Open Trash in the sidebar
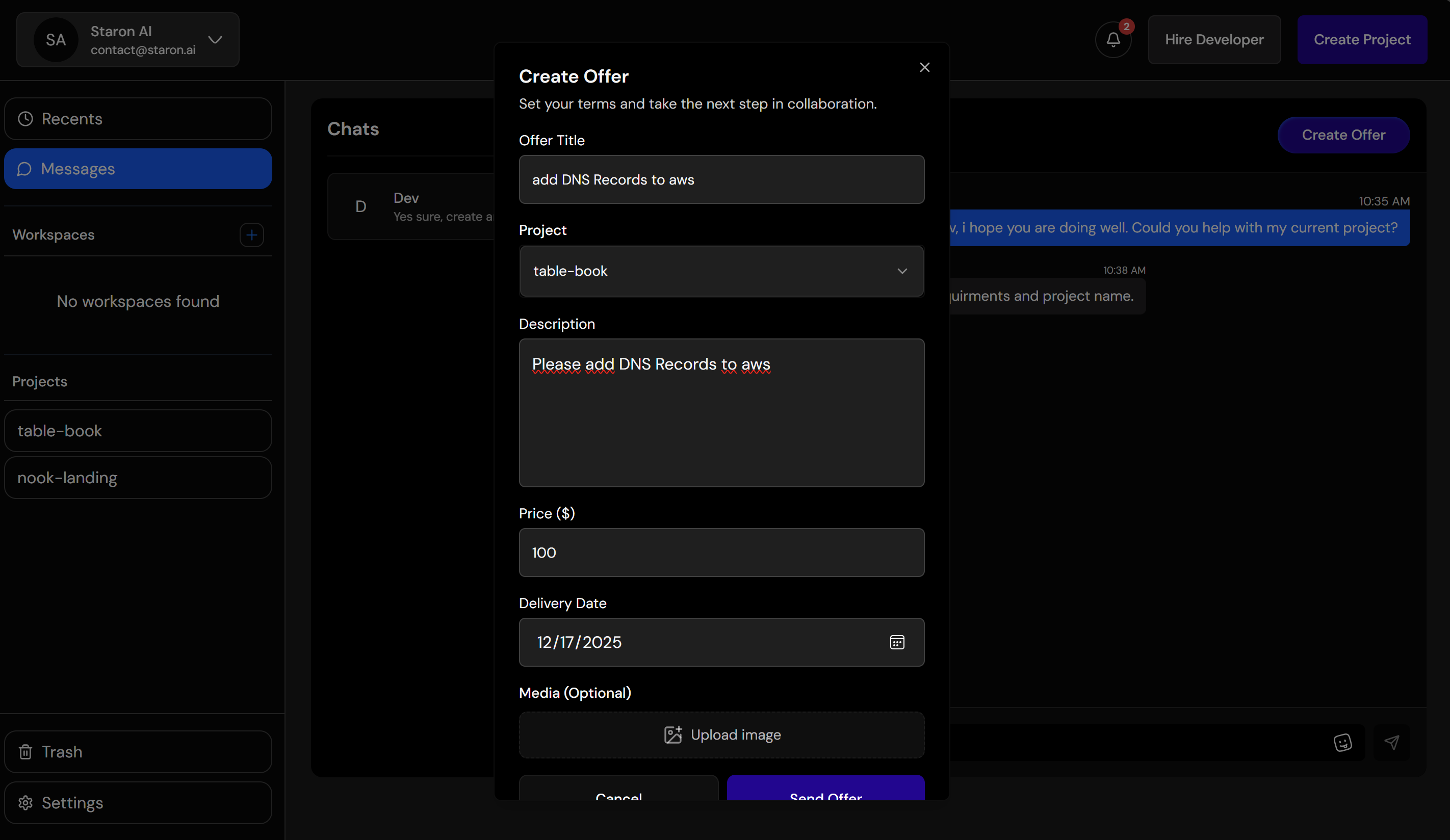The width and height of the screenshot is (1450, 840). click(138, 752)
